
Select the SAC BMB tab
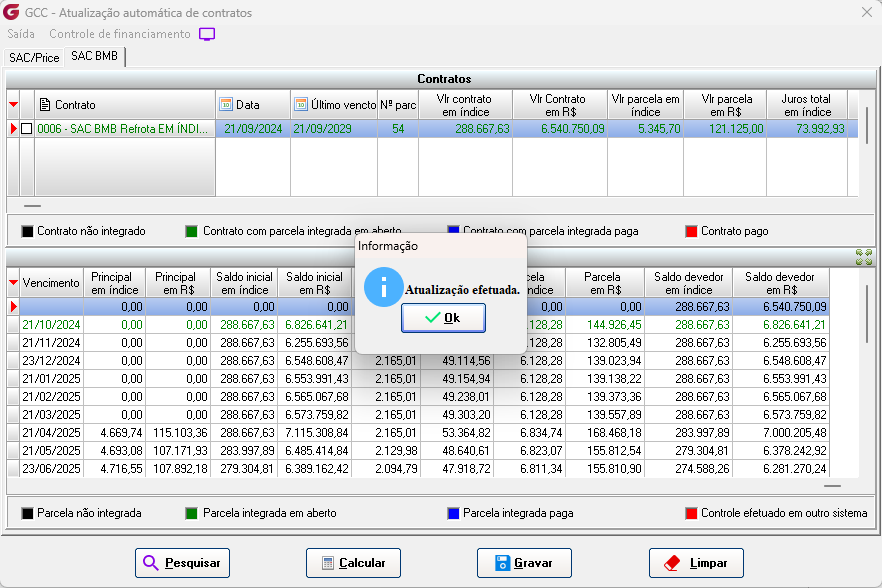(x=94, y=56)
